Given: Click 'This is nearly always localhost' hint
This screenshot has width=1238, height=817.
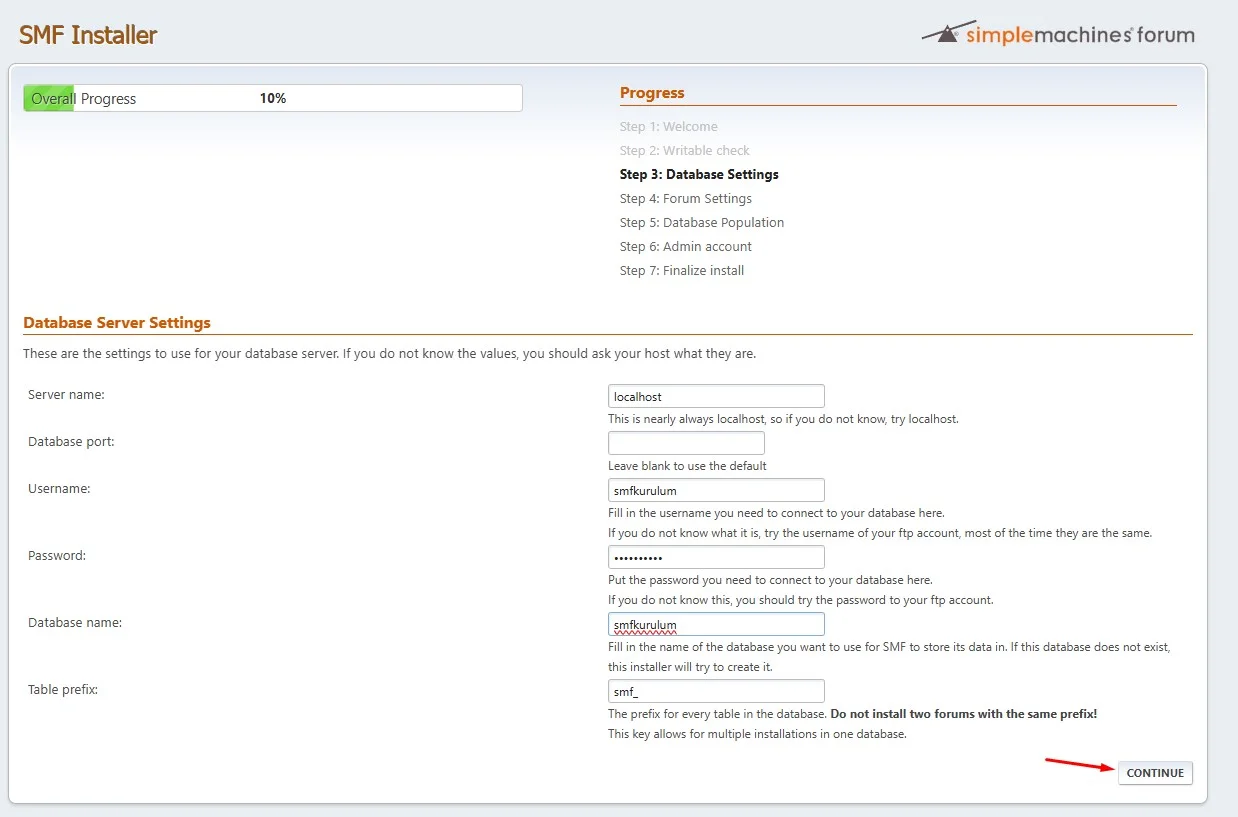Looking at the screenshot, I should tap(783, 419).
